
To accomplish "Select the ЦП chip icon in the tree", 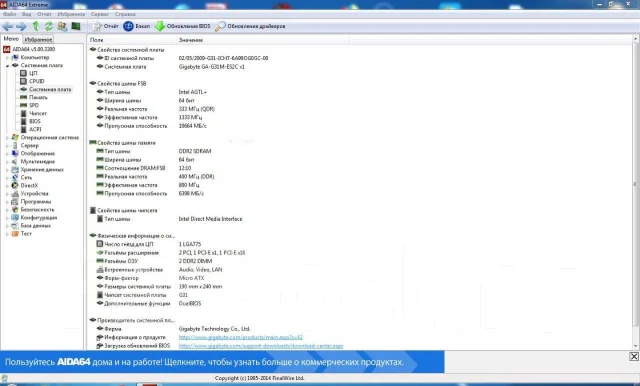I will point(23,73).
